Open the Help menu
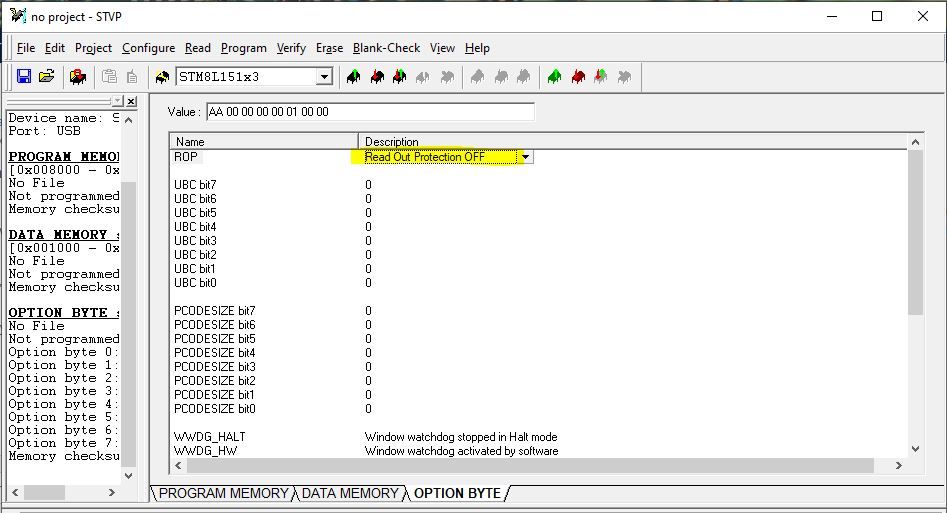 pyautogui.click(x=477, y=48)
